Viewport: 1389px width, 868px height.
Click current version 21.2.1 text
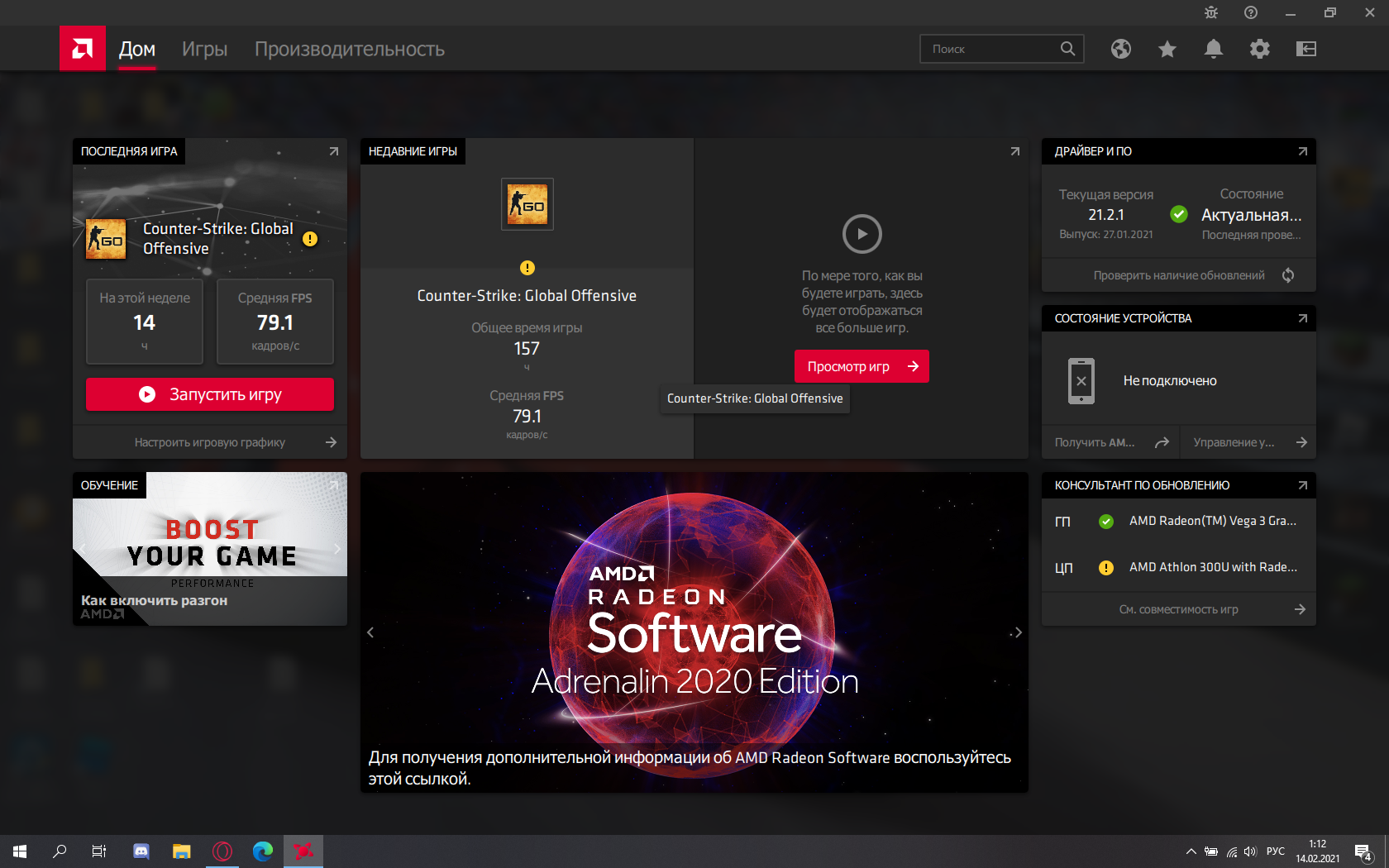pos(1106,215)
